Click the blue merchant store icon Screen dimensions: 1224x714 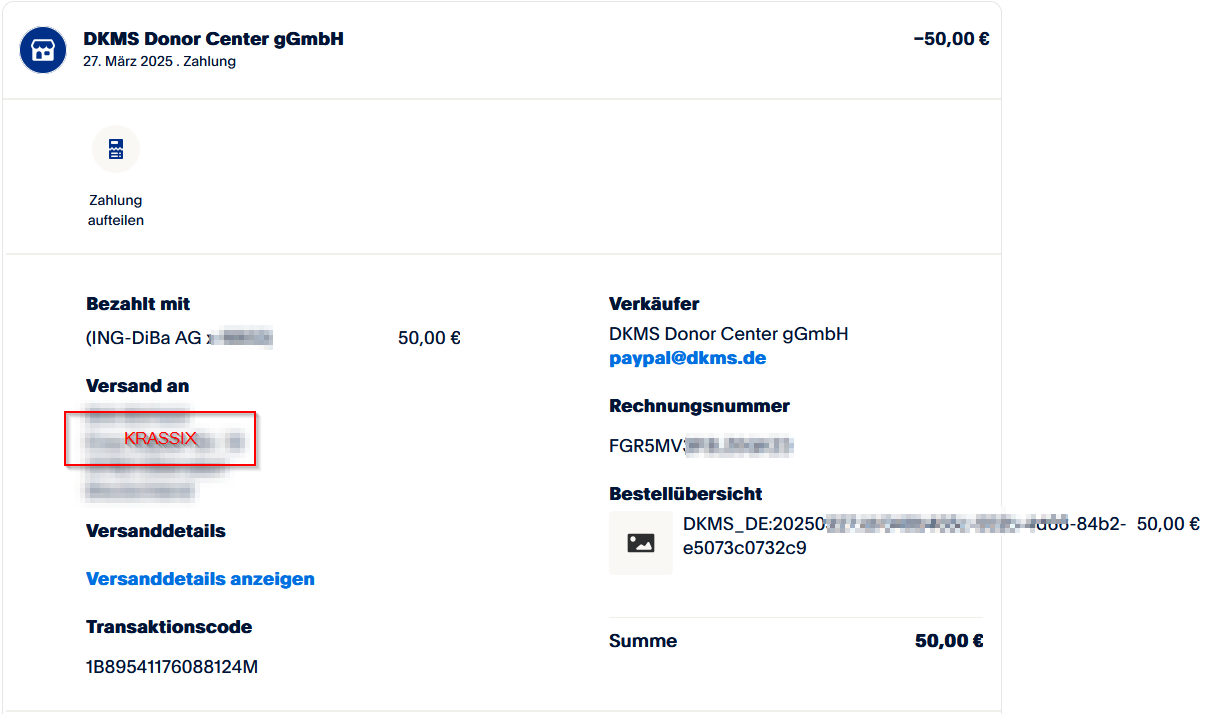click(x=43, y=50)
